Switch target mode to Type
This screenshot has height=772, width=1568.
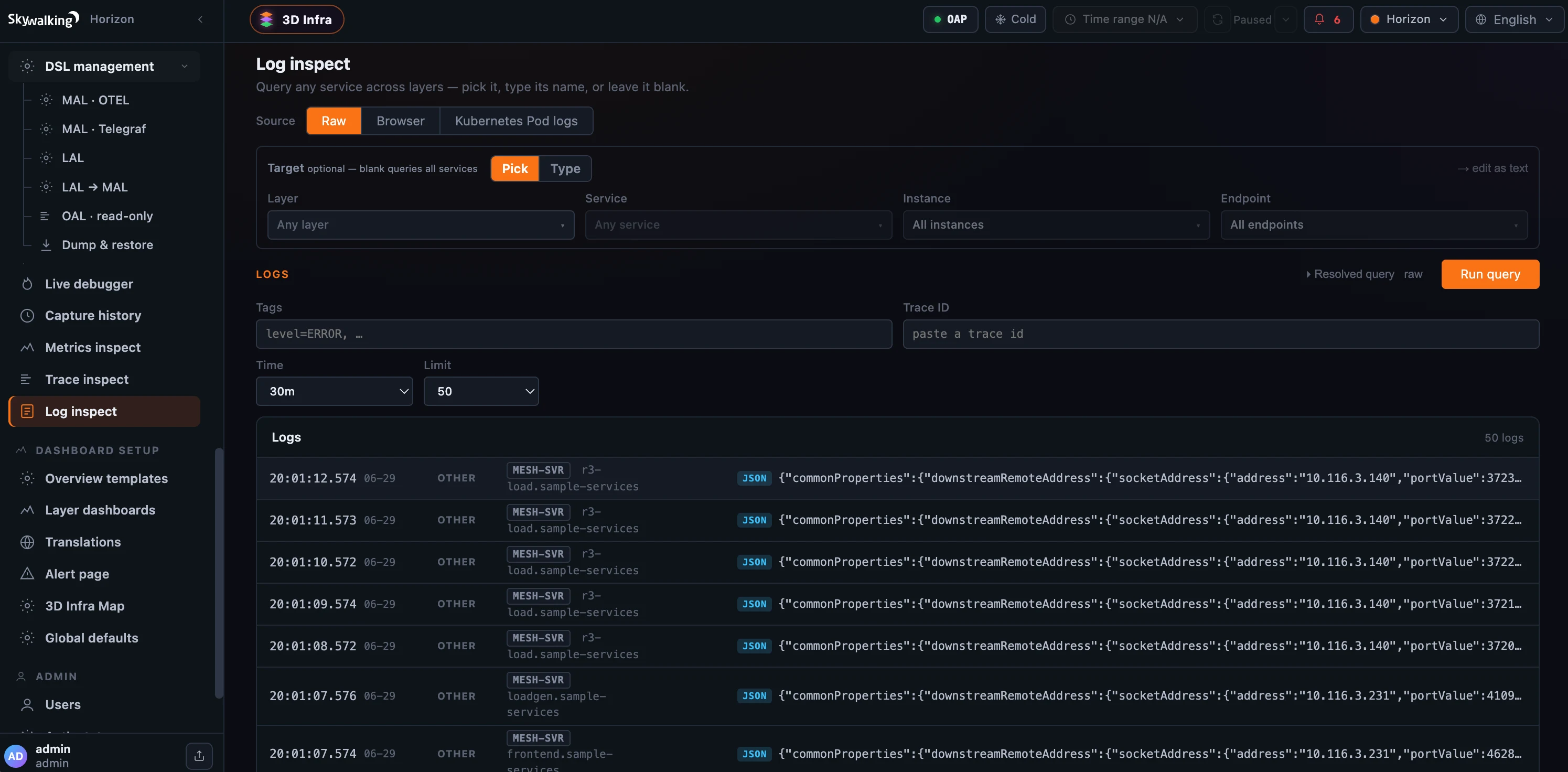tap(565, 169)
